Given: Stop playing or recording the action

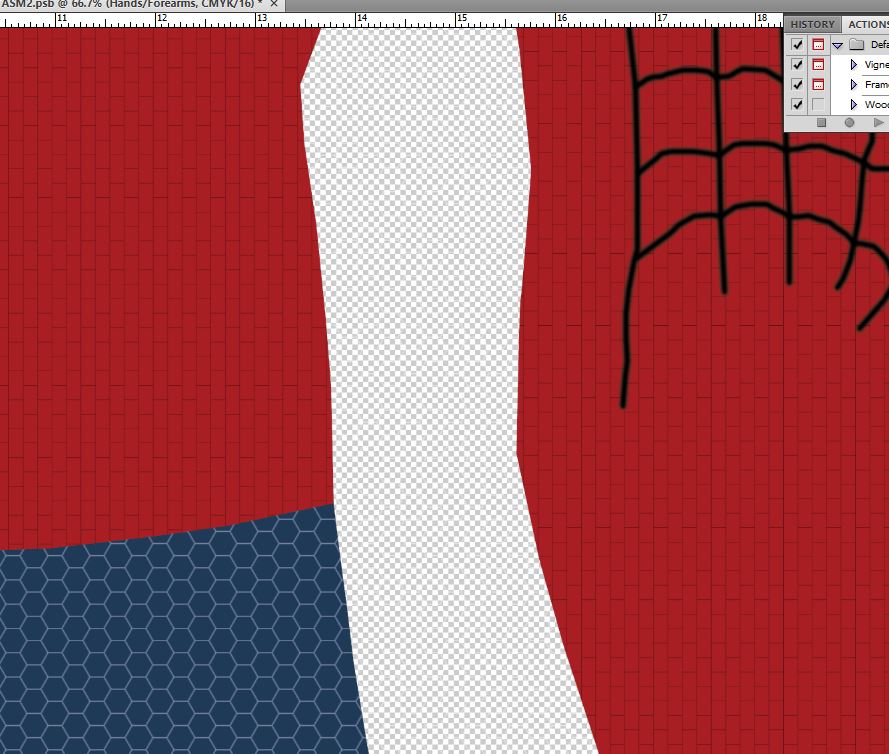Looking at the screenshot, I should point(822,122).
